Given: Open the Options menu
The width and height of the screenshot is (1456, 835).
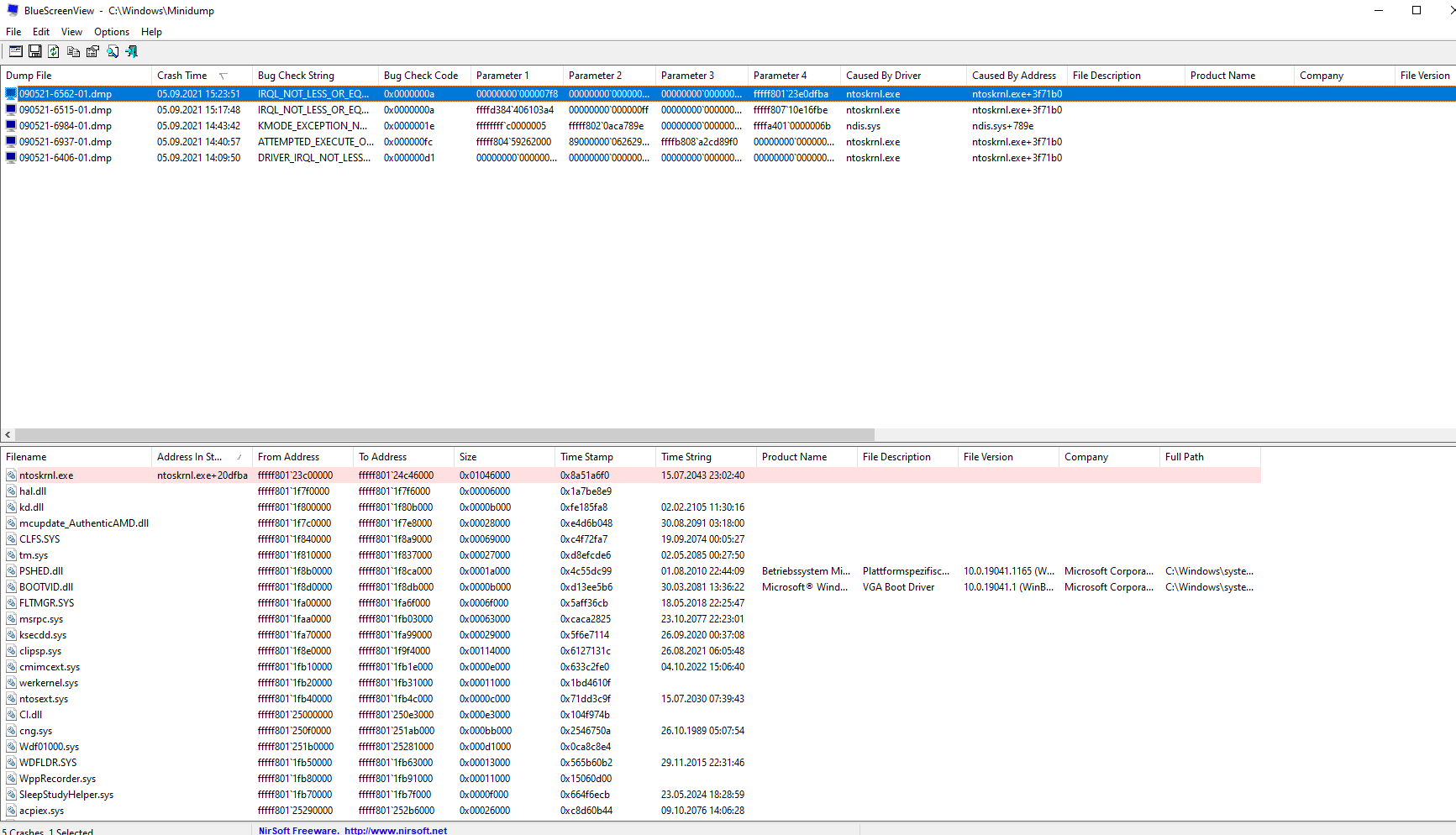Looking at the screenshot, I should coord(112,32).
